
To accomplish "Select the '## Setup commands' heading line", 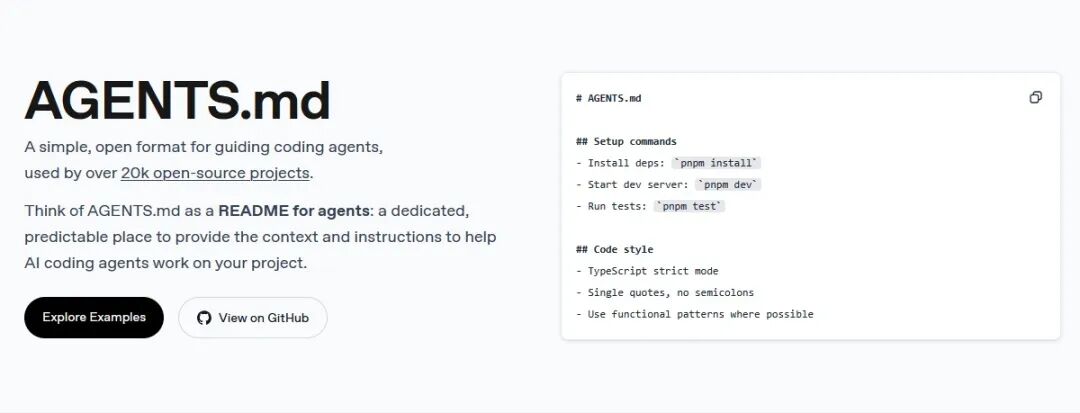I will point(626,142).
